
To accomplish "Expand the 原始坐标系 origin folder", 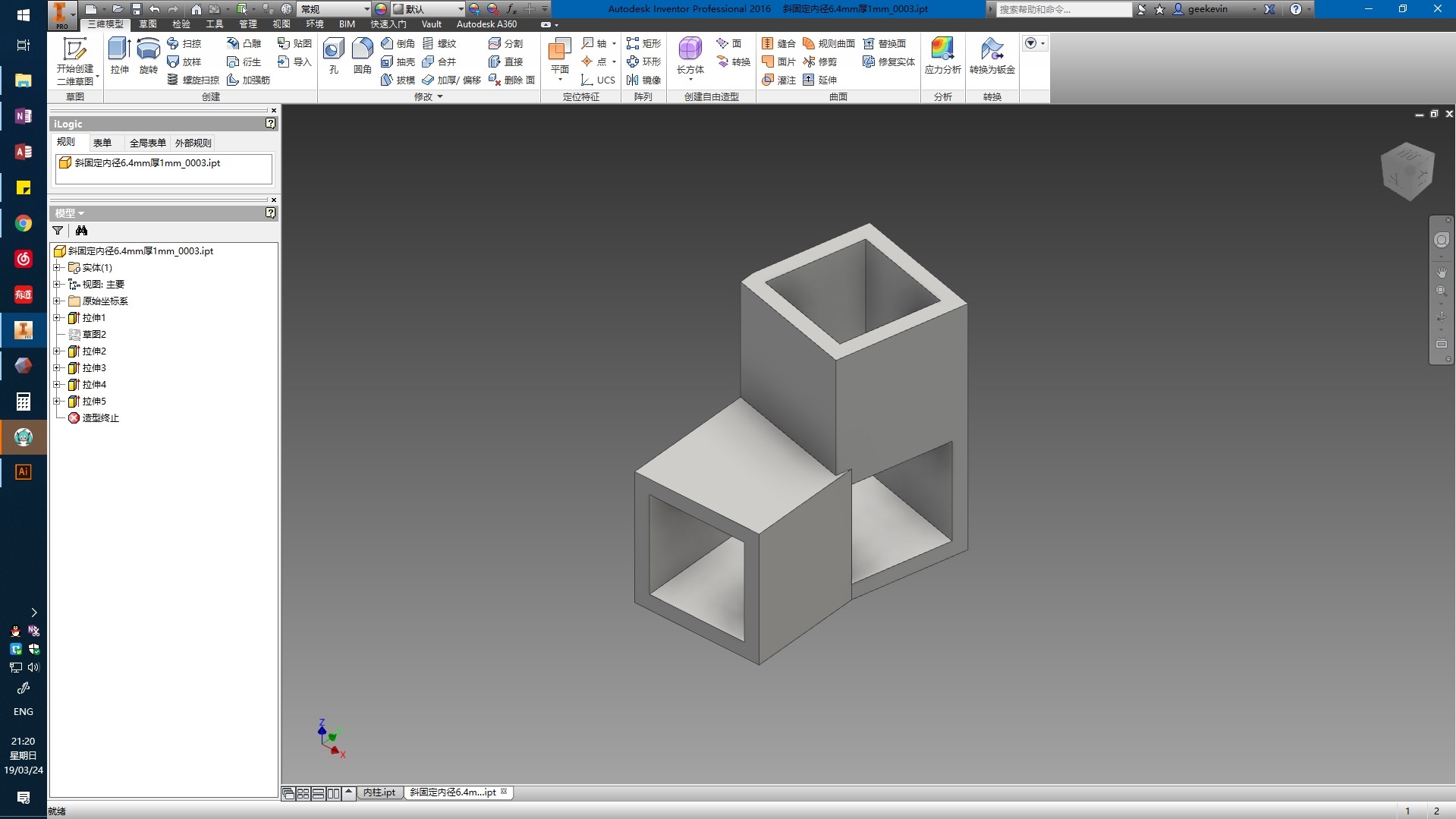I will (x=57, y=301).
